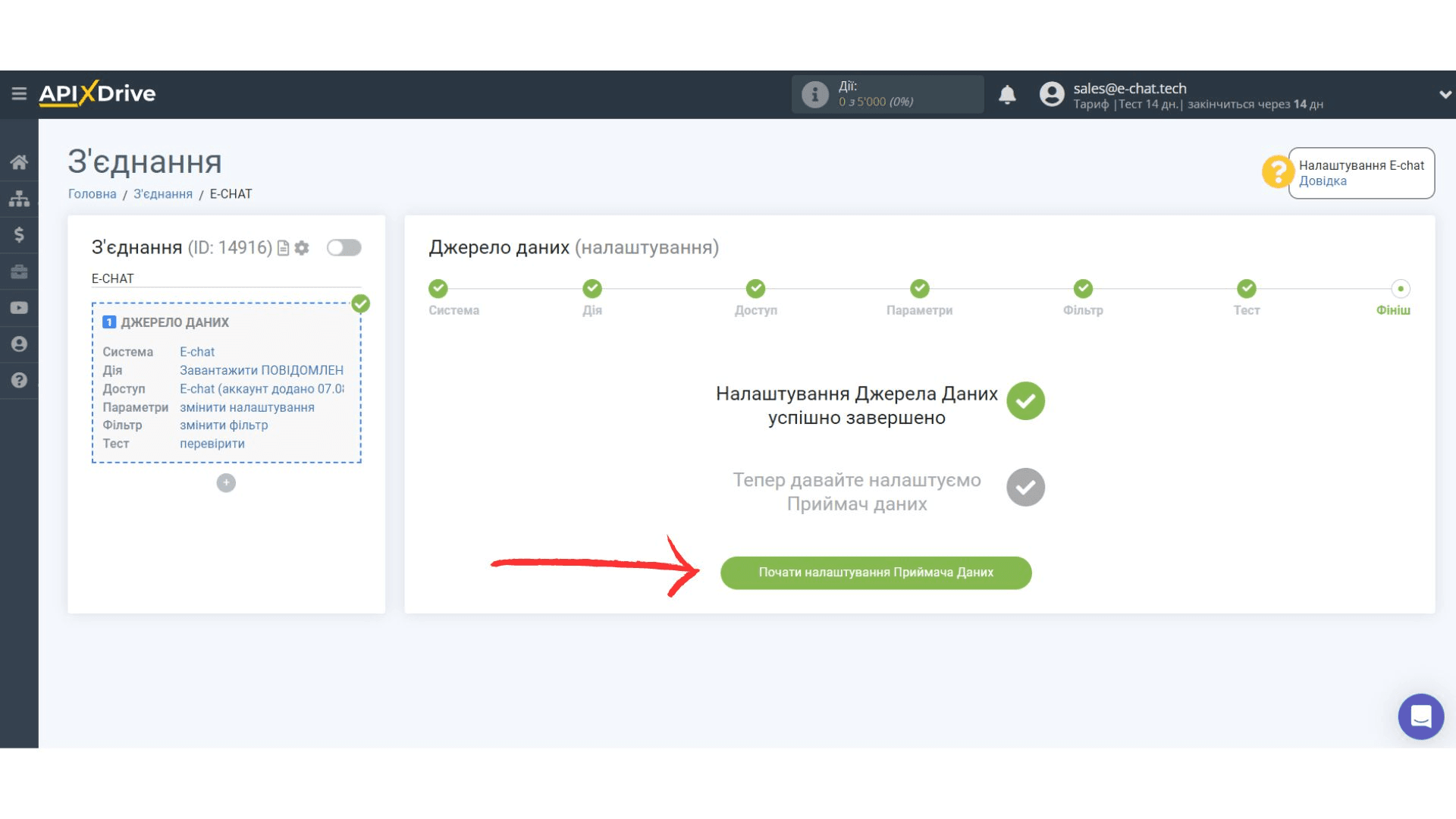
Task: Click the user avatar icon
Action: point(1052,94)
